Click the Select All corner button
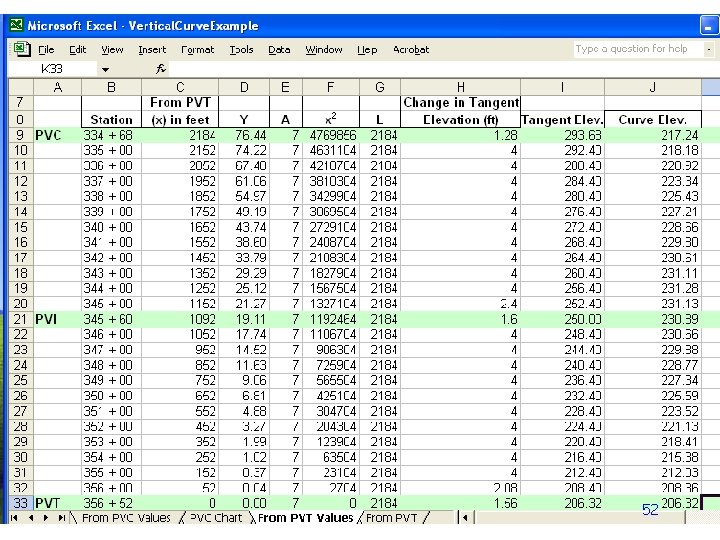Viewport: 720px width, 540px height. tap(21, 87)
